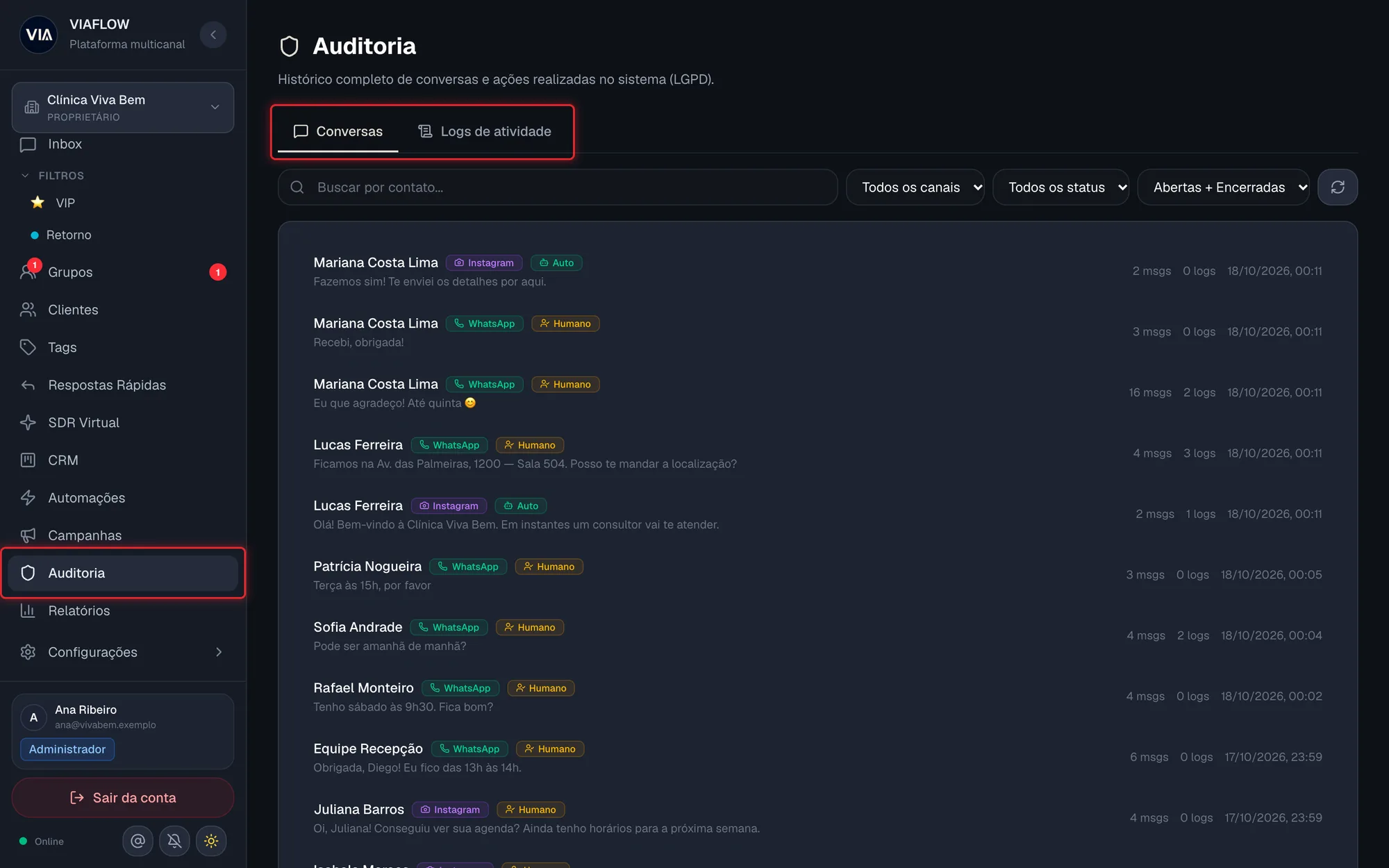Viewport: 1389px width, 868px height.
Task: Click the Buscar por contato search field
Action: point(558,187)
